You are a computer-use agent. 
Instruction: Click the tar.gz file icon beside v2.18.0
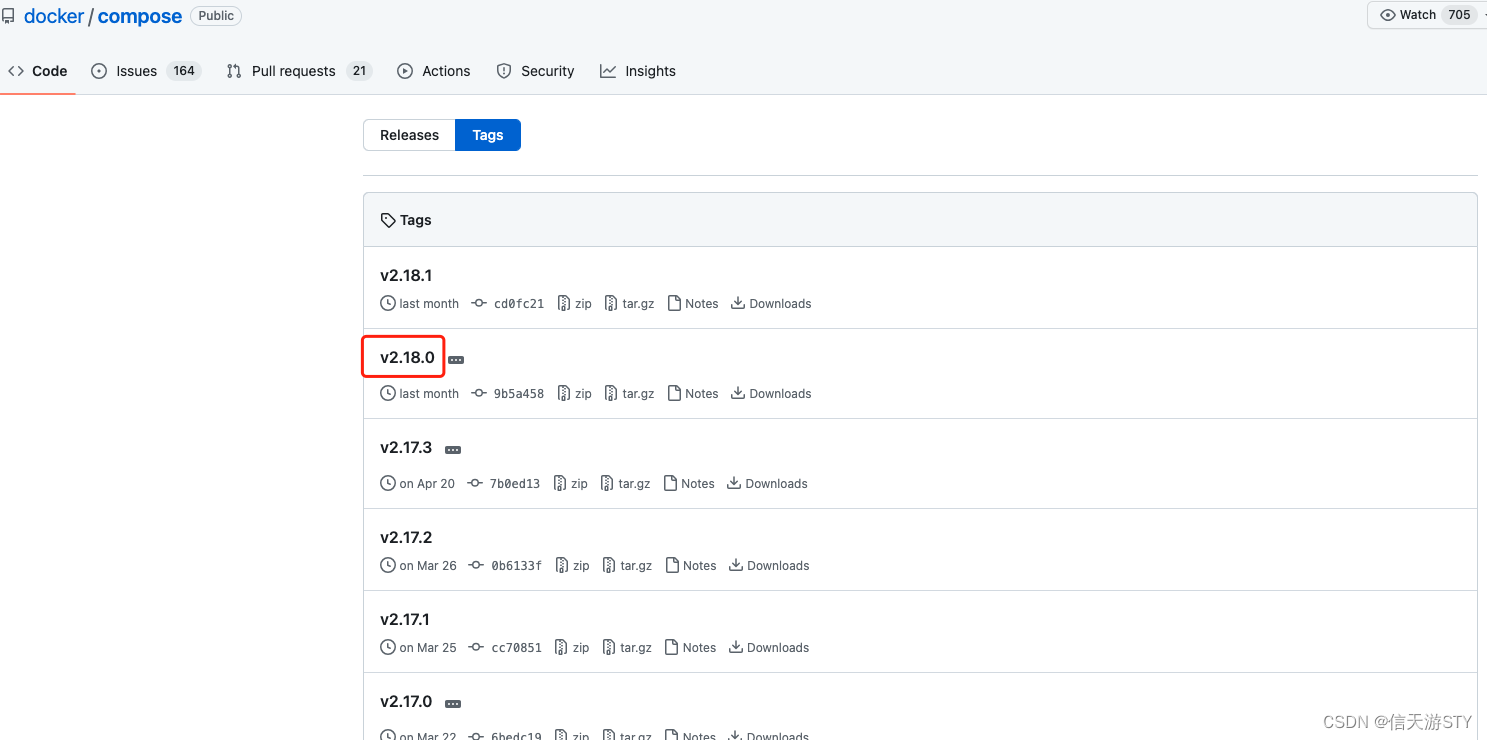[x=610, y=393]
